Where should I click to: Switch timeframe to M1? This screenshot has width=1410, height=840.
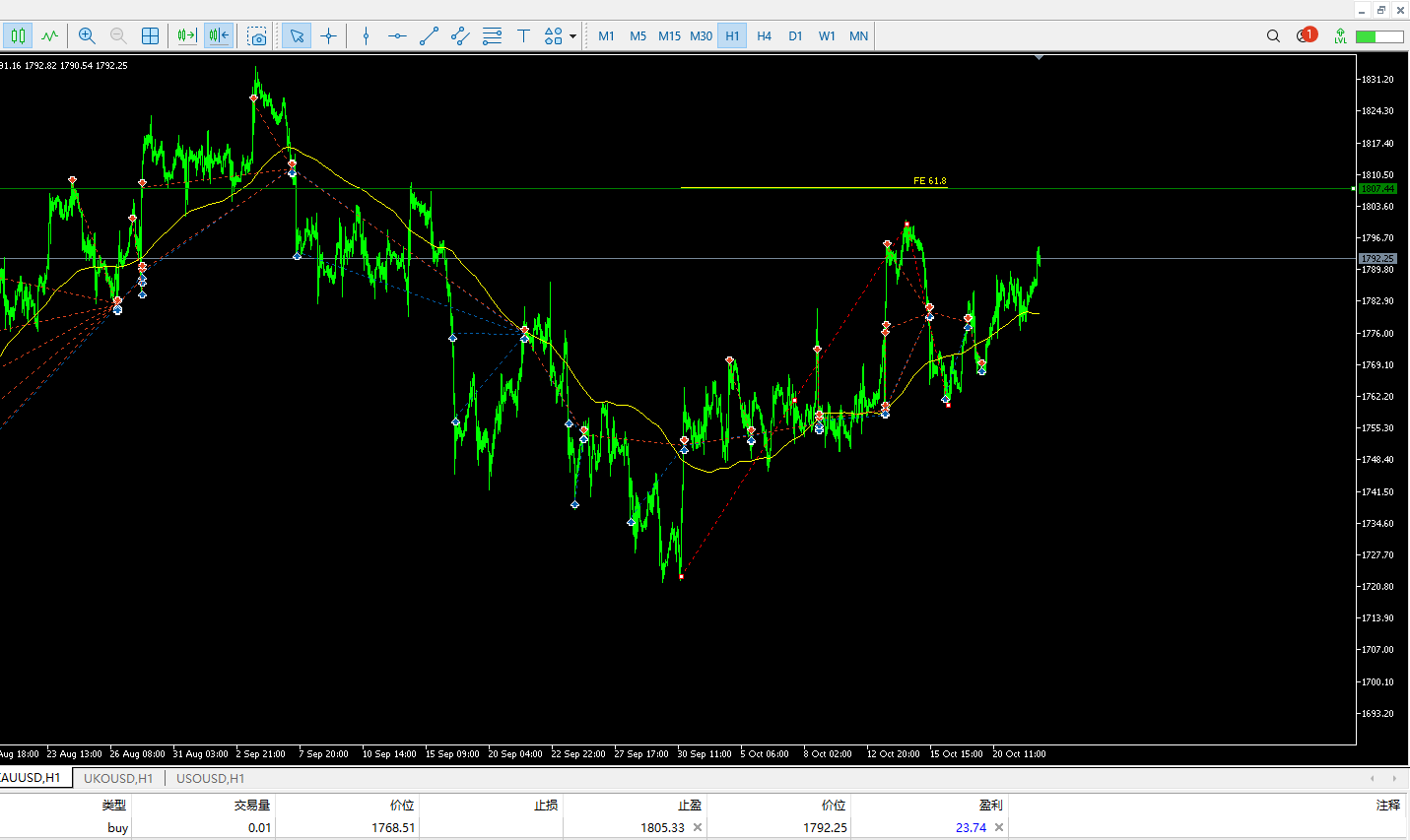point(606,36)
